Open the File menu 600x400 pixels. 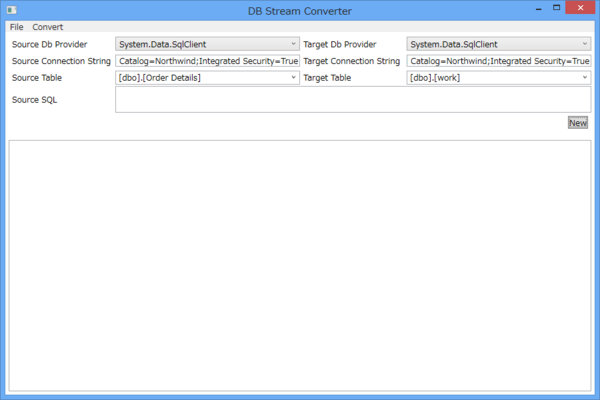(16, 27)
